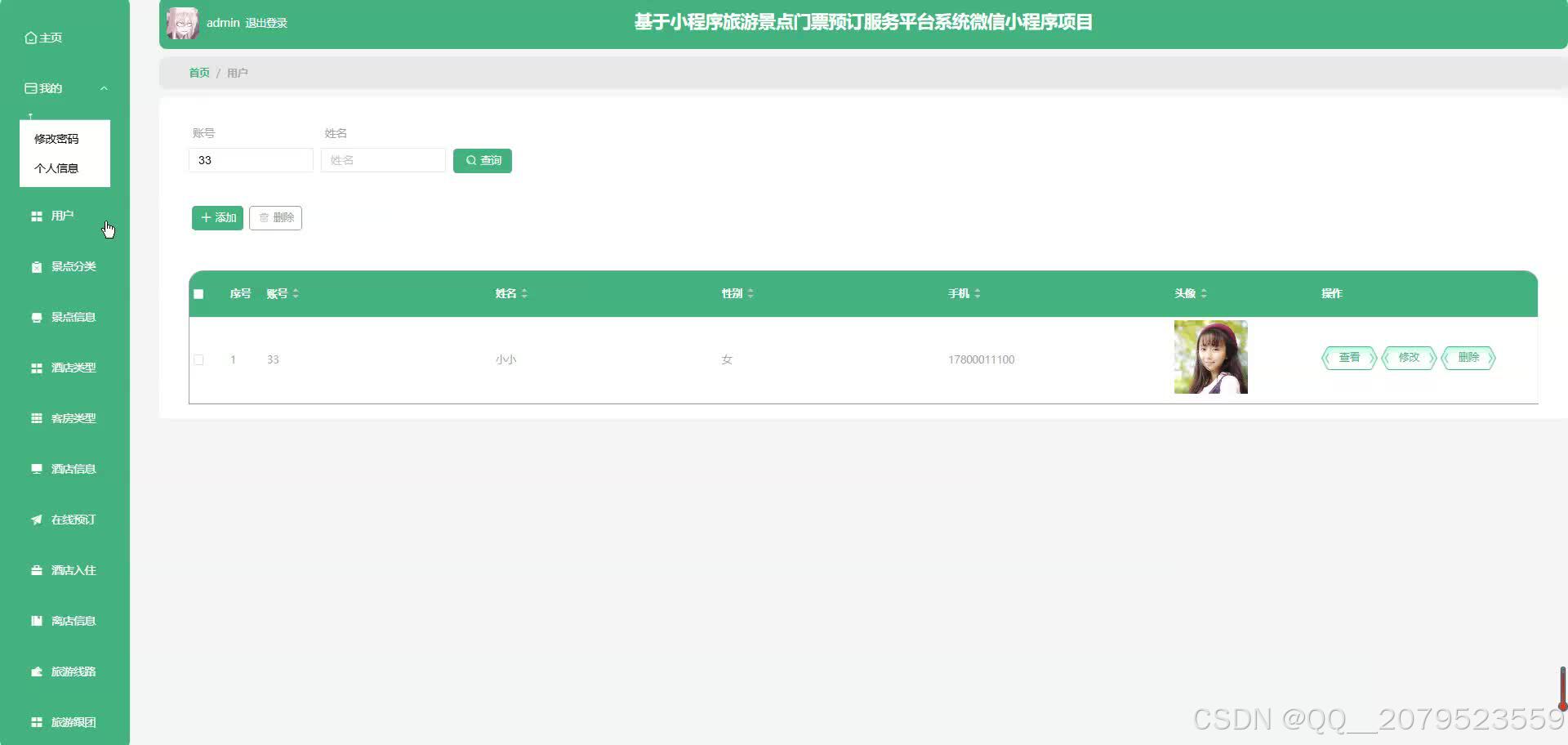Image resolution: width=1568 pixels, height=745 pixels.
Task: Sort the table by 账号 column
Action: 295,293
